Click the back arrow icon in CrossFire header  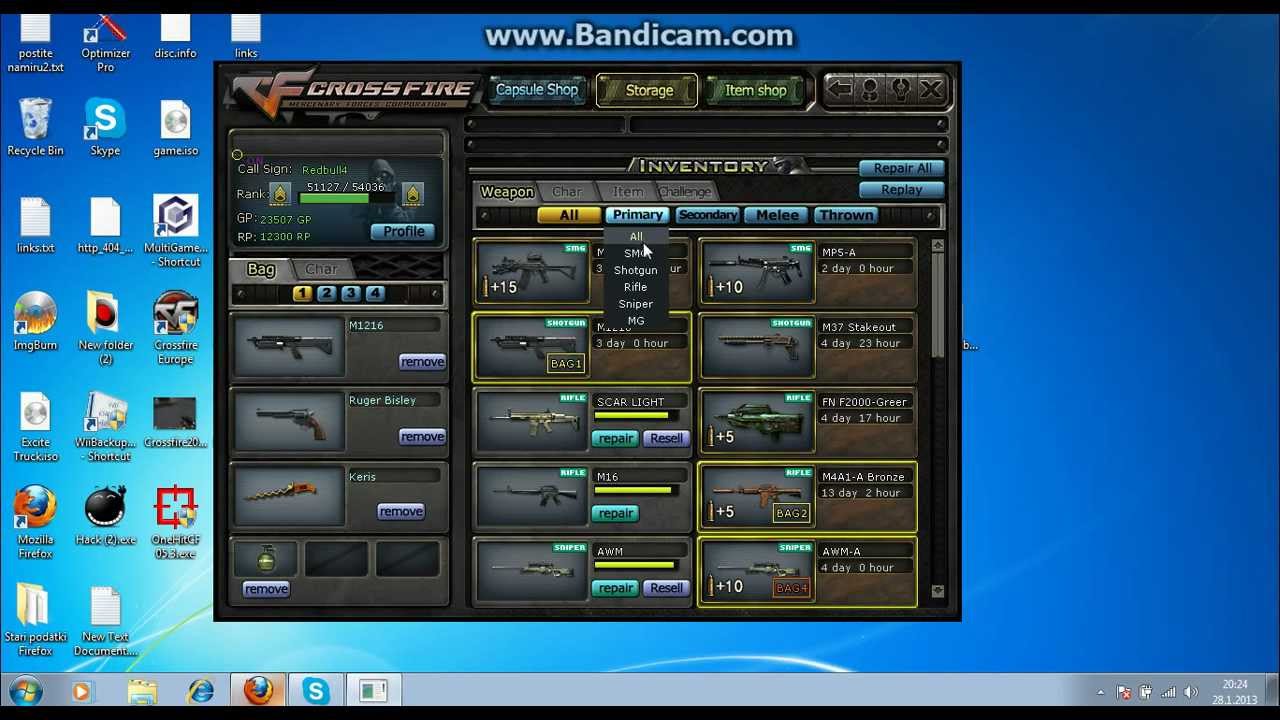(841, 90)
